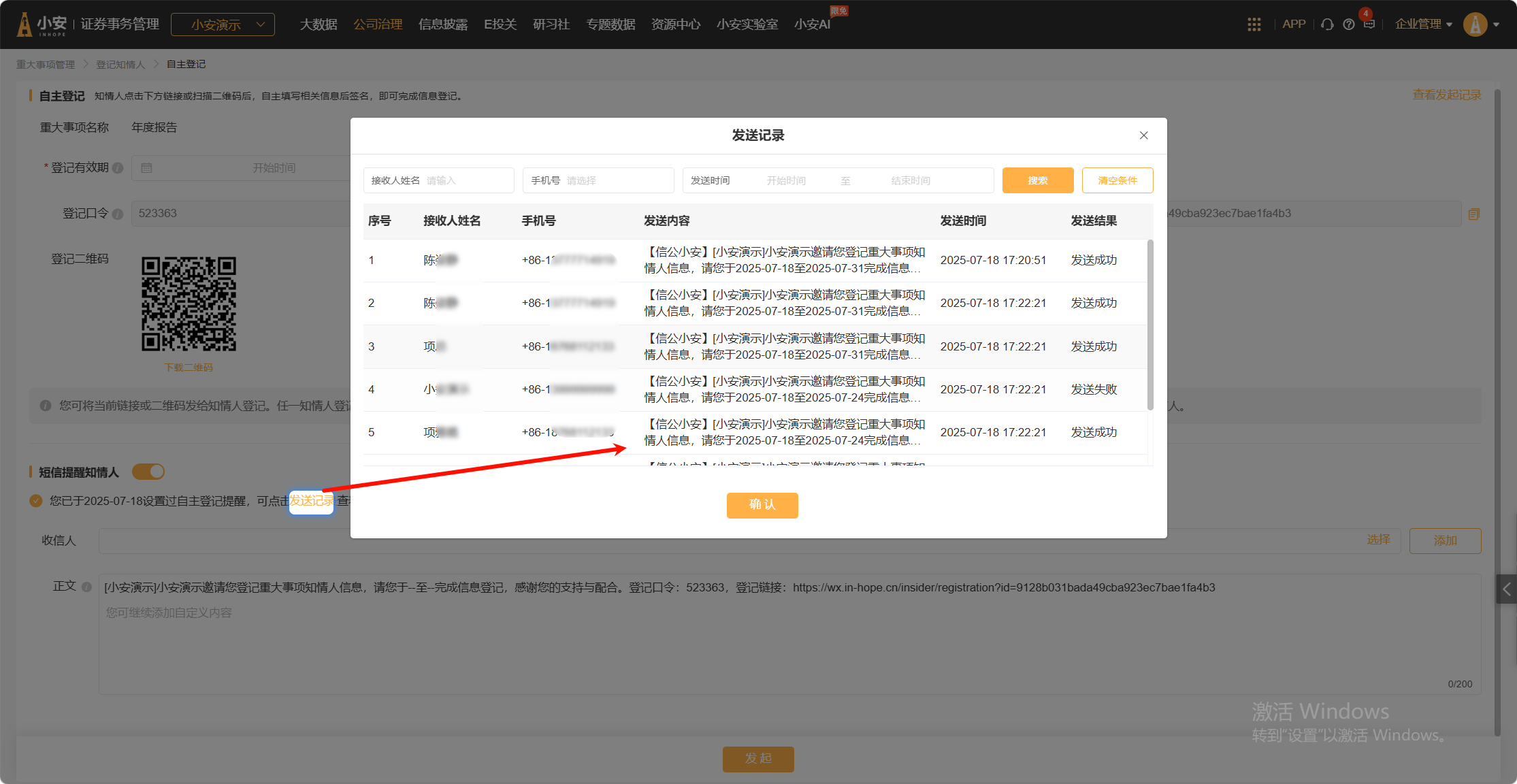
Task: Open the apps grid icon in header
Action: [x=1254, y=24]
